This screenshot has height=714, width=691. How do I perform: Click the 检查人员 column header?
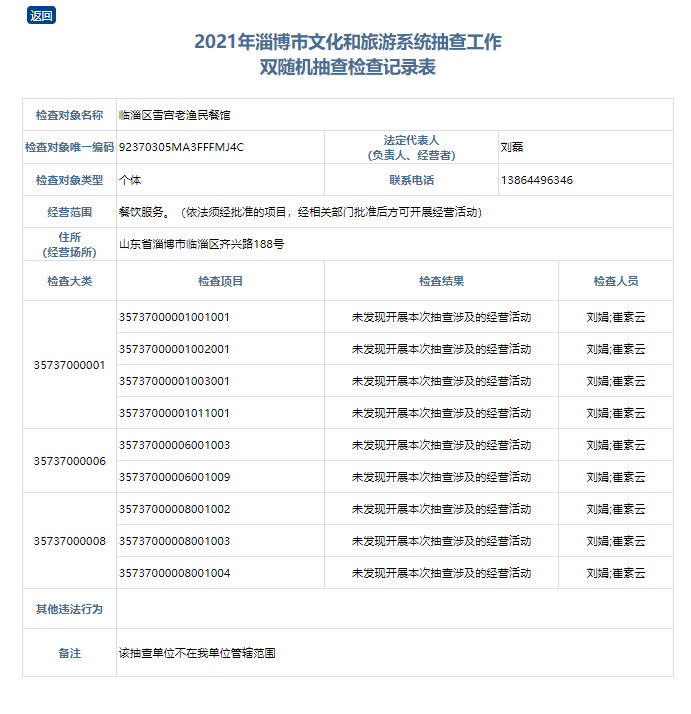click(615, 282)
